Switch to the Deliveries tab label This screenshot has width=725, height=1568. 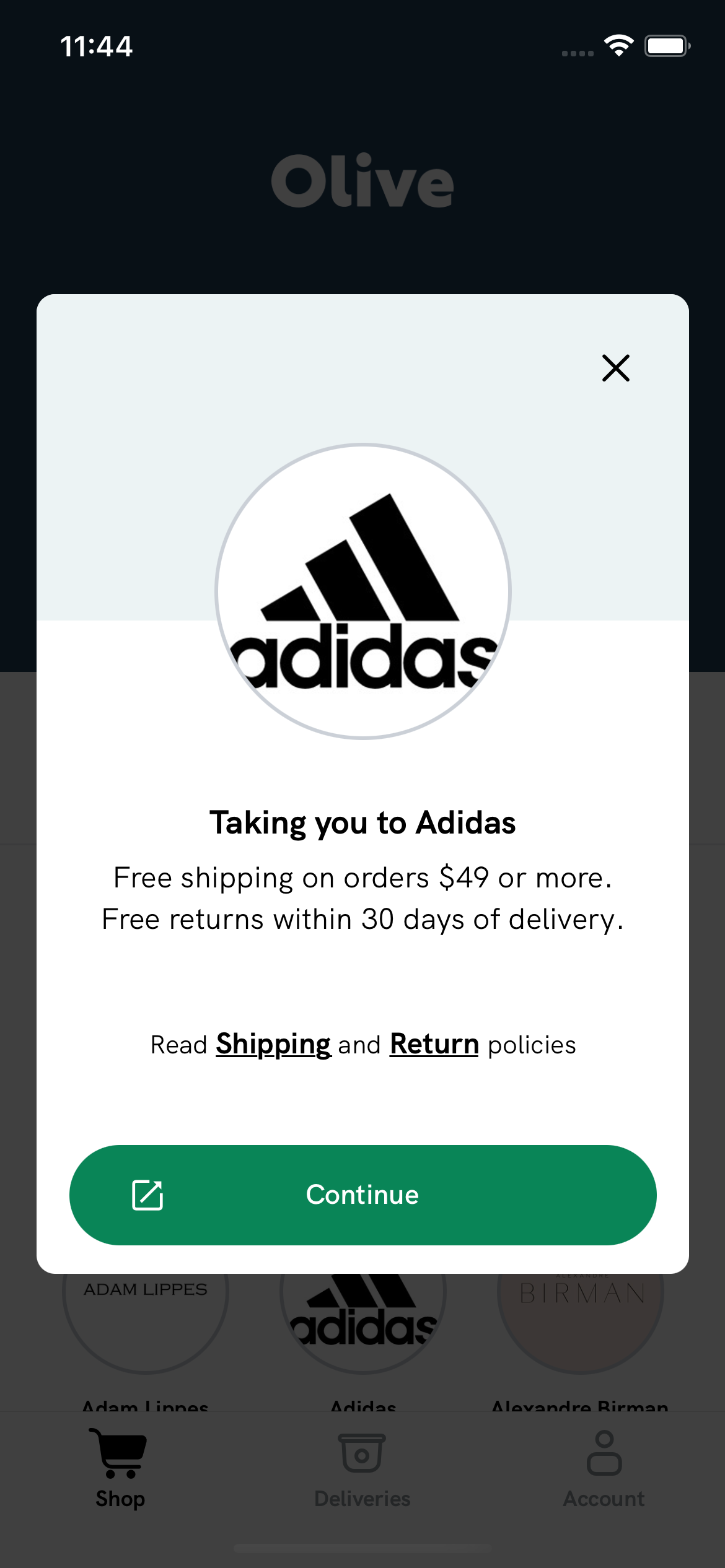click(x=362, y=1499)
